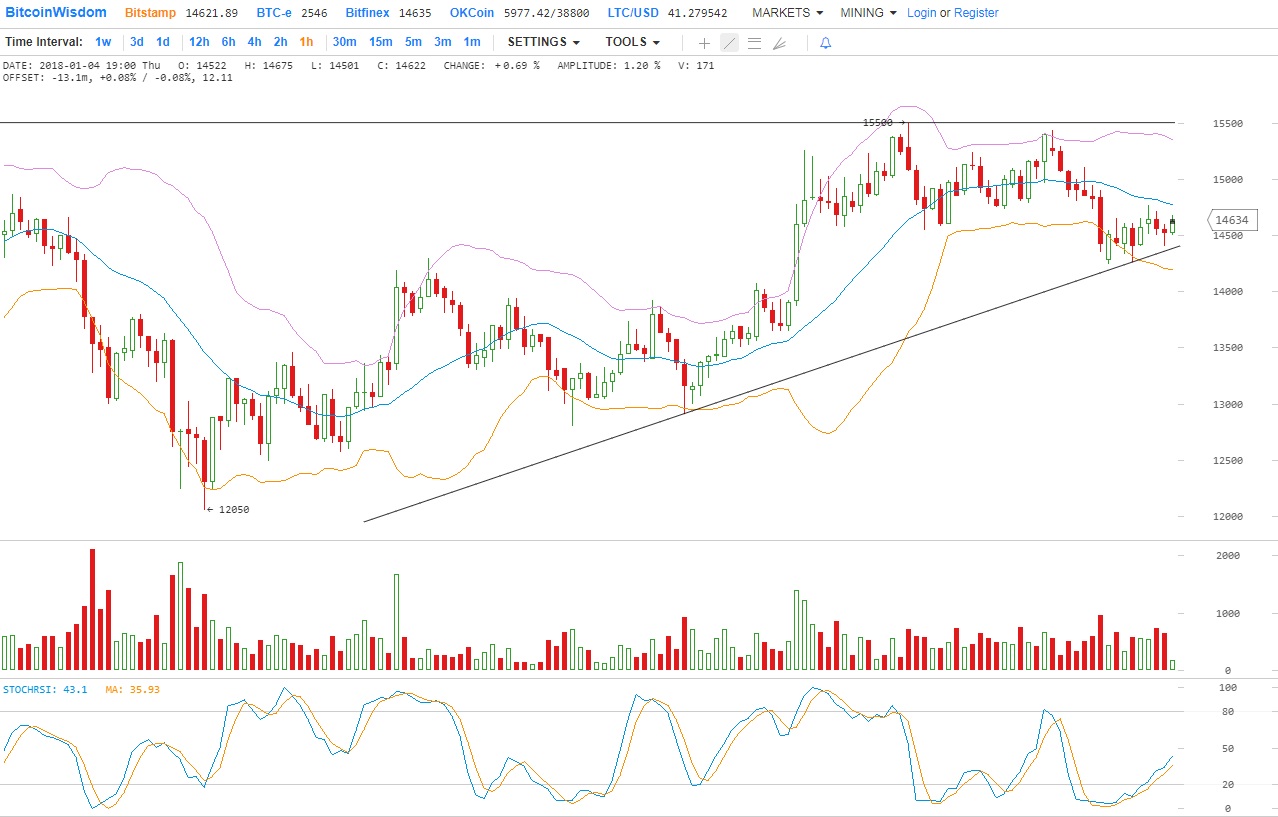
Task: Click the 14634 current price label
Action: click(x=1232, y=220)
